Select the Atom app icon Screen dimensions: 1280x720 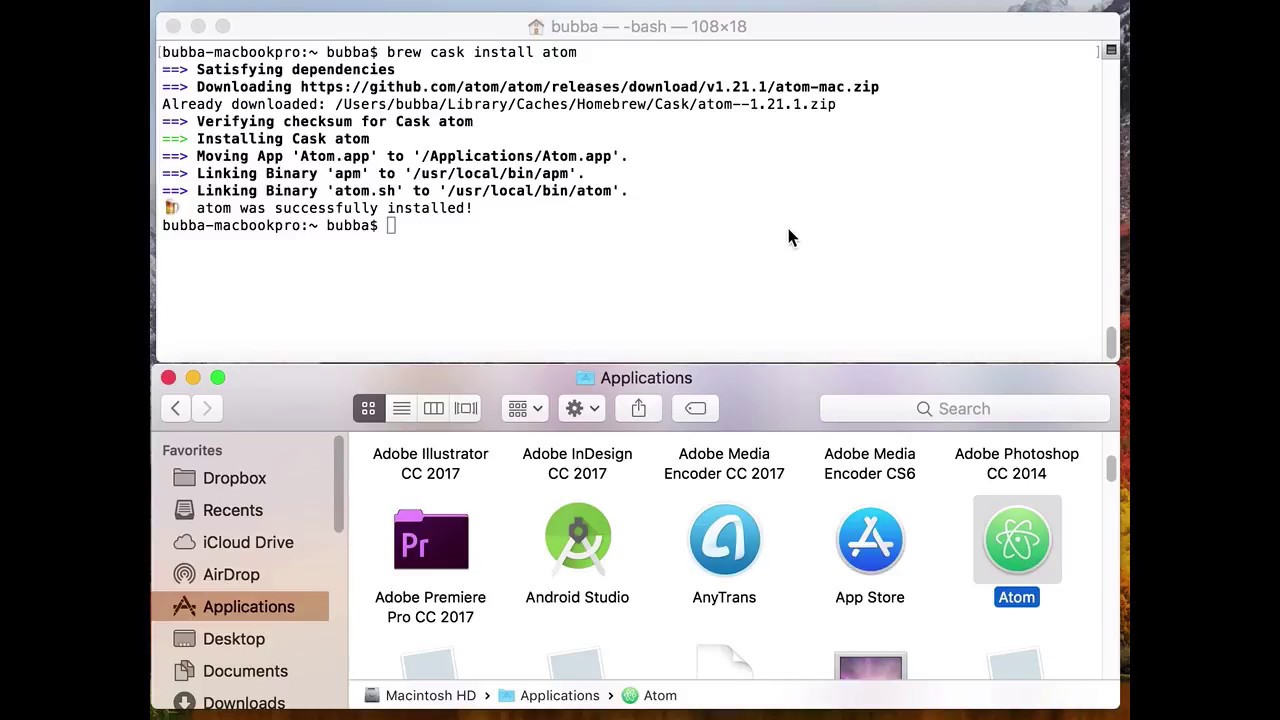click(x=1017, y=540)
